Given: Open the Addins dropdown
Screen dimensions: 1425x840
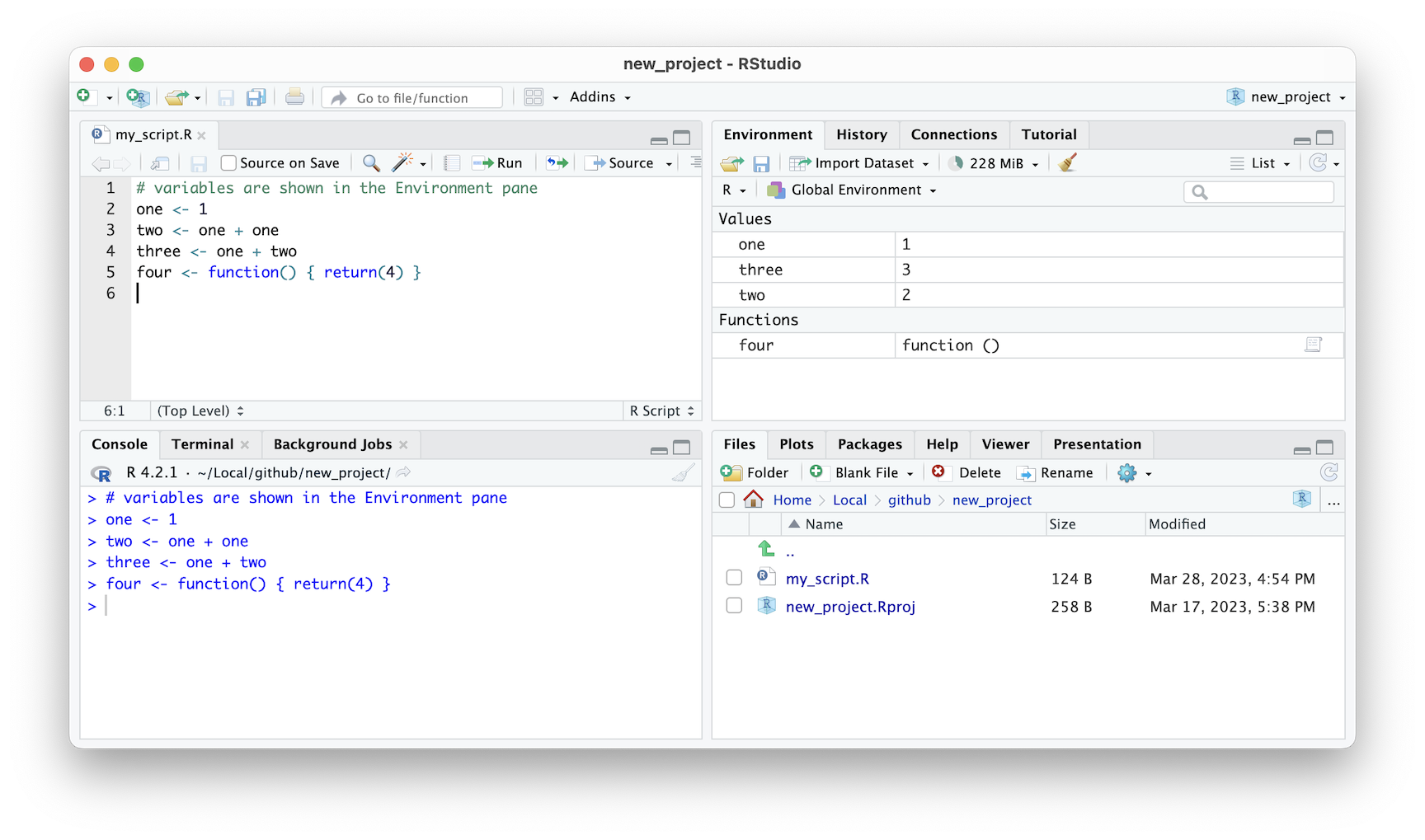Looking at the screenshot, I should click(600, 97).
